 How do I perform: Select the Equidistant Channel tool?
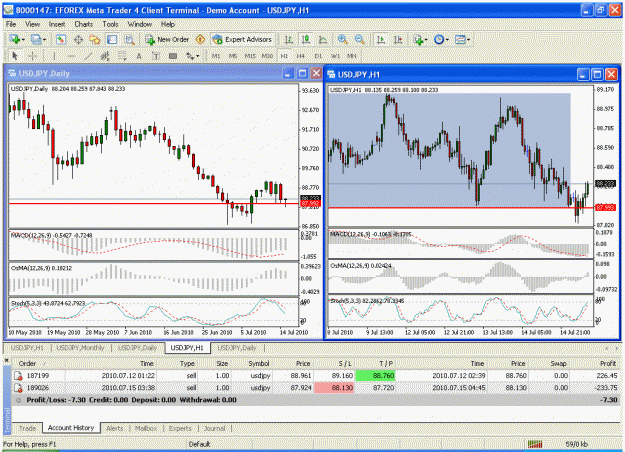(x=105, y=56)
